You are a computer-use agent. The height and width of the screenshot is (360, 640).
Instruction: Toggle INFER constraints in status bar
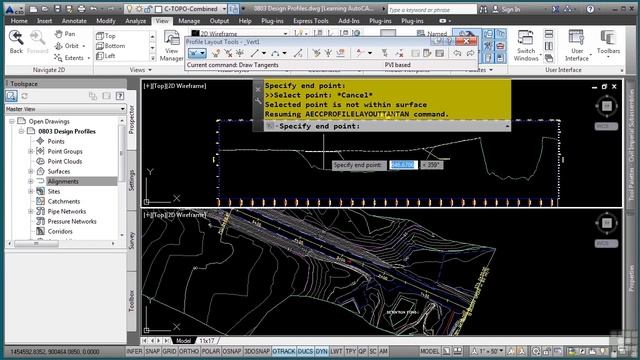pyautogui.click(x=134, y=351)
